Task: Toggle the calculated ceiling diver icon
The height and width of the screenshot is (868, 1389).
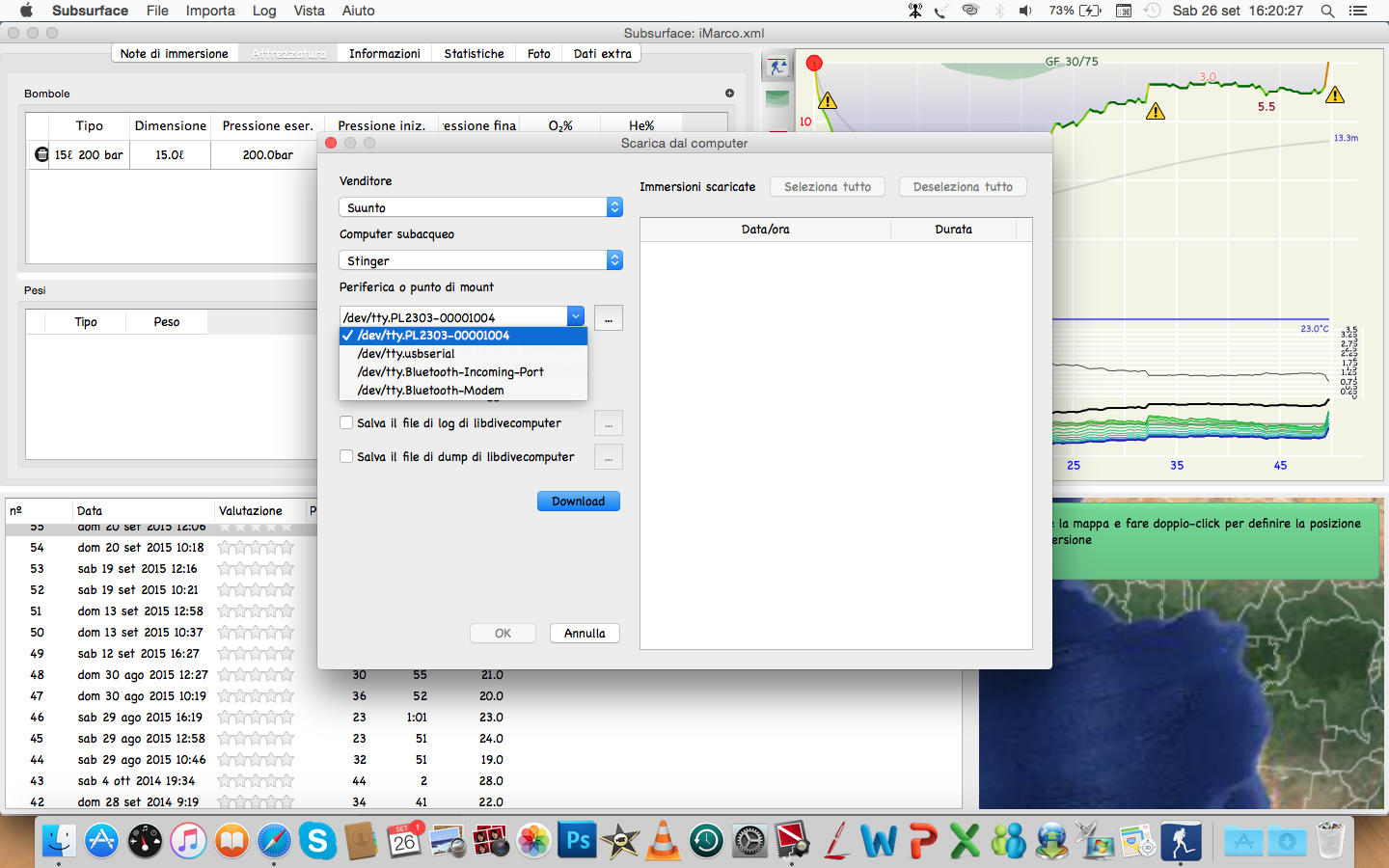Action: click(x=777, y=67)
